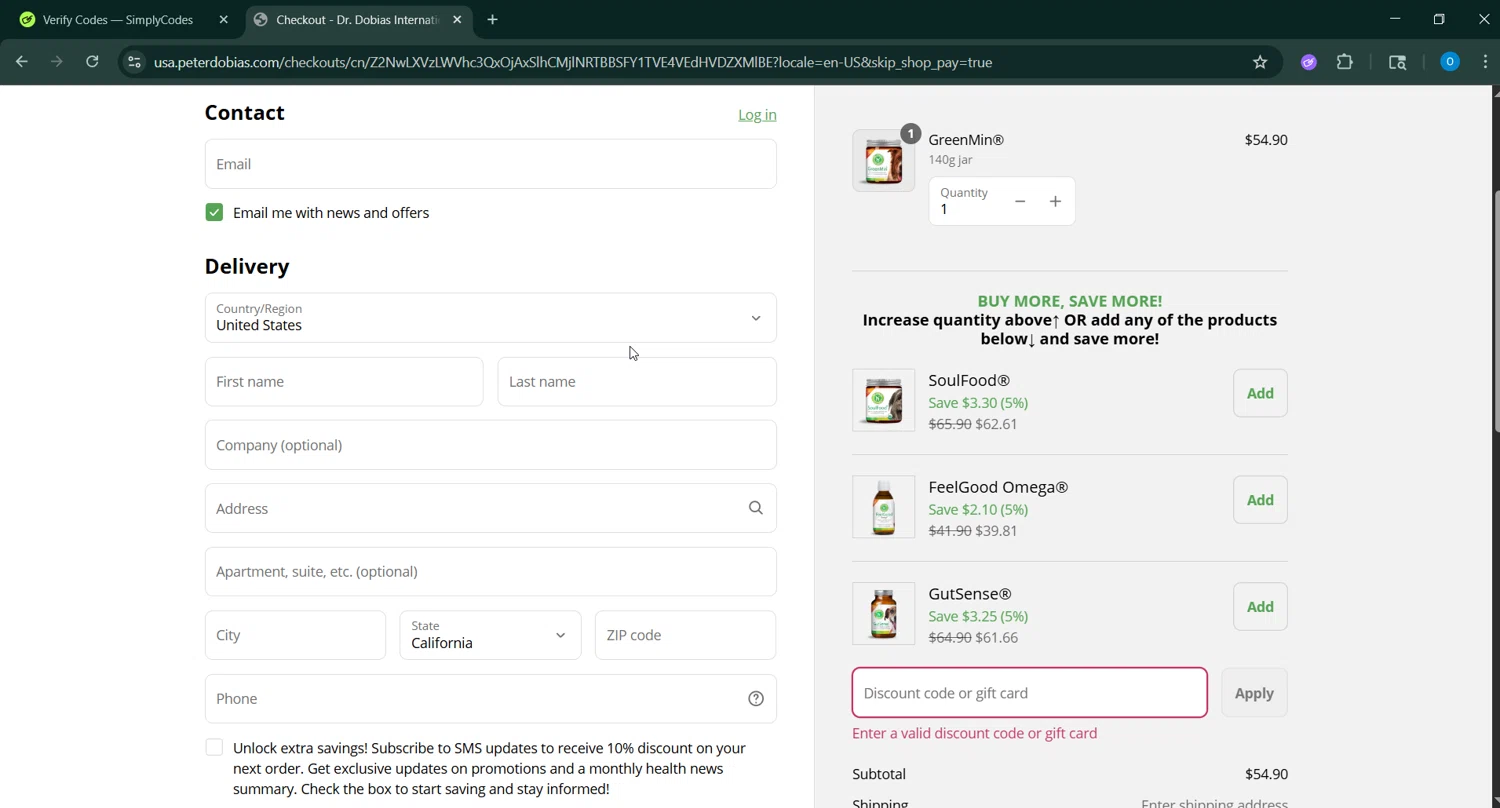Click the SoulFood product image

point(883,400)
